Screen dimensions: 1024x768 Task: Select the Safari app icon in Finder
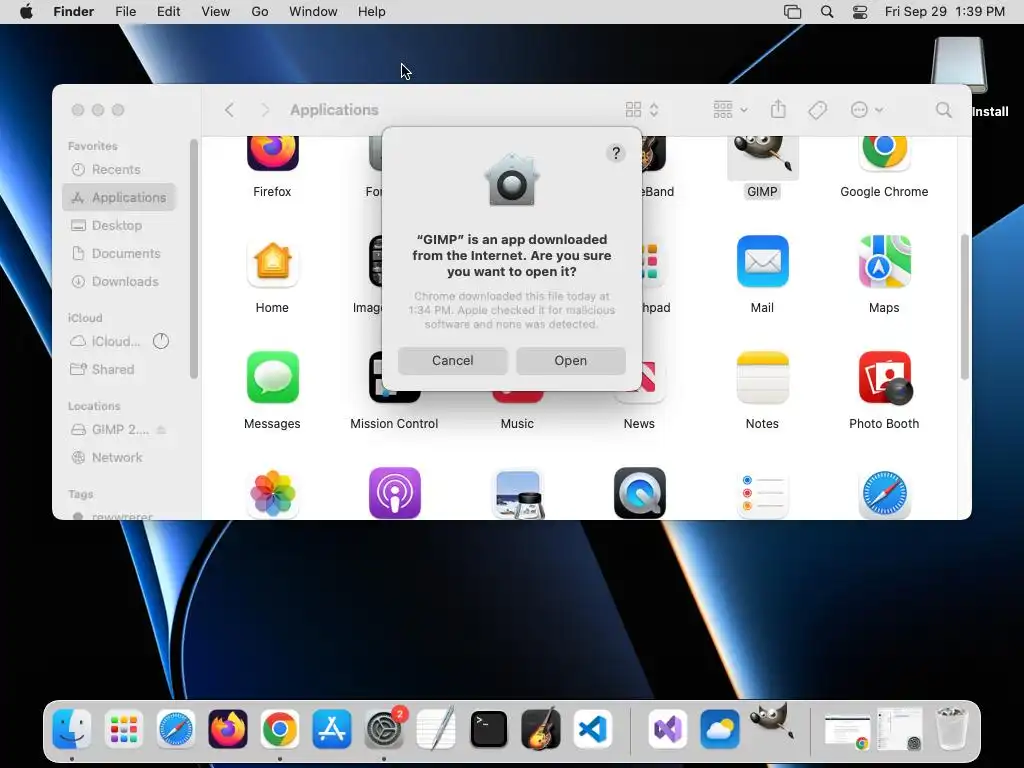click(x=884, y=494)
